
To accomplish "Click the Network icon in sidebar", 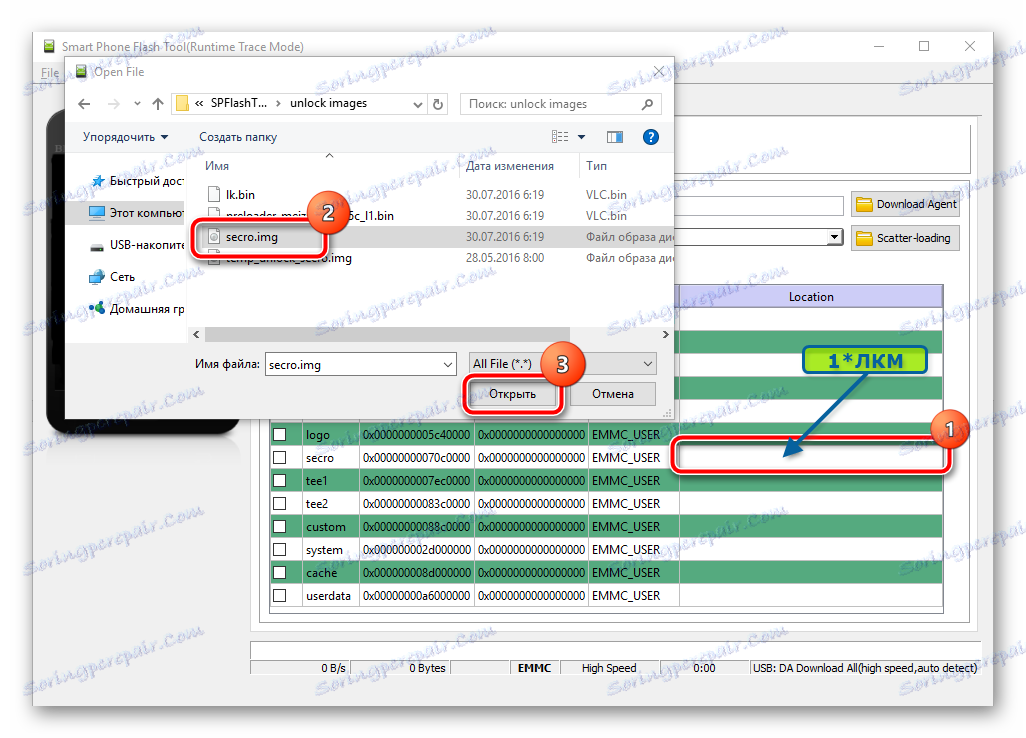I will [x=97, y=277].
